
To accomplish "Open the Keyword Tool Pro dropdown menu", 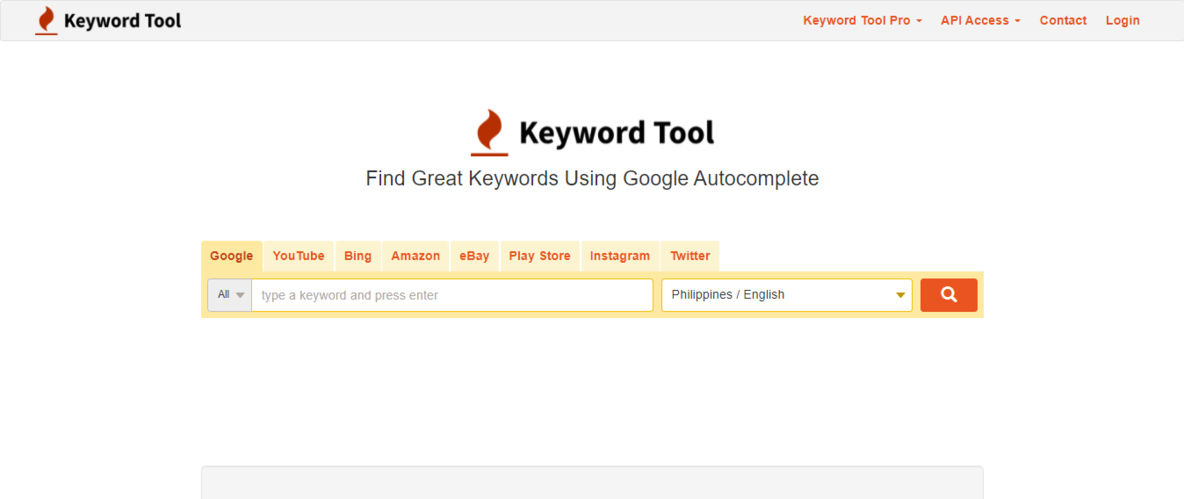I will (862, 20).
